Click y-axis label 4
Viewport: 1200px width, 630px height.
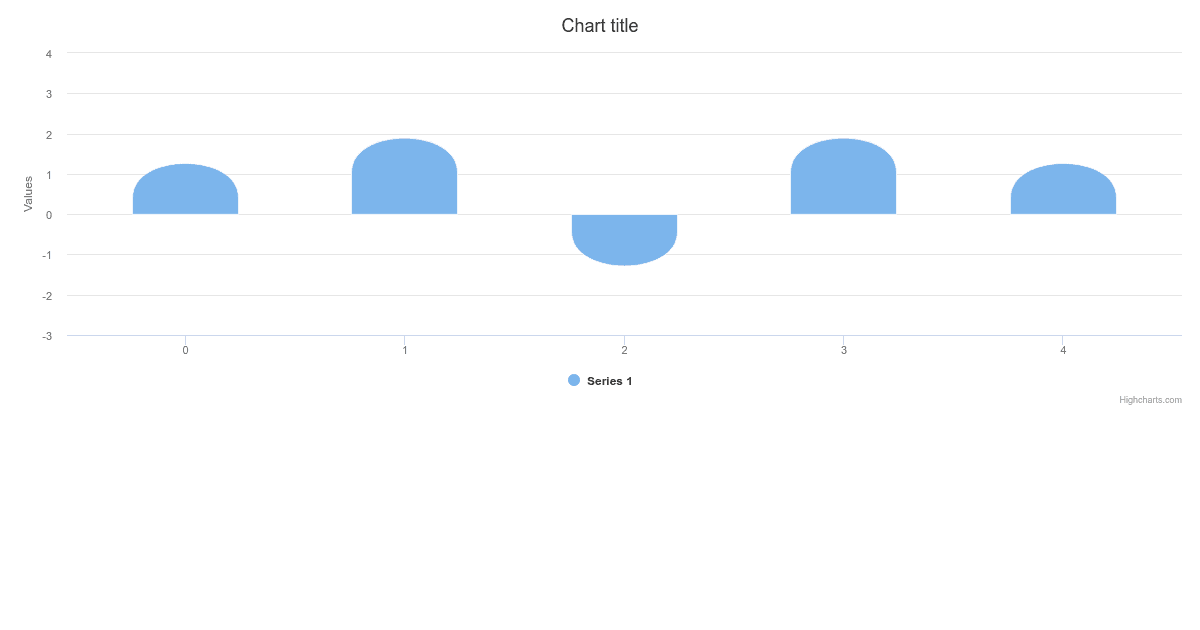click(x=49, y=54)
